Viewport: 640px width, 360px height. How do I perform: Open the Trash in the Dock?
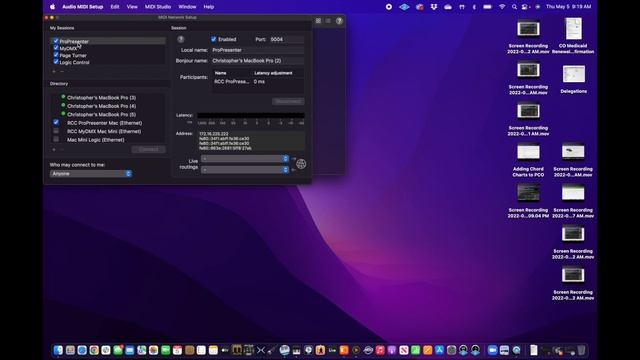pyautogui.click(x=581, y=350)
